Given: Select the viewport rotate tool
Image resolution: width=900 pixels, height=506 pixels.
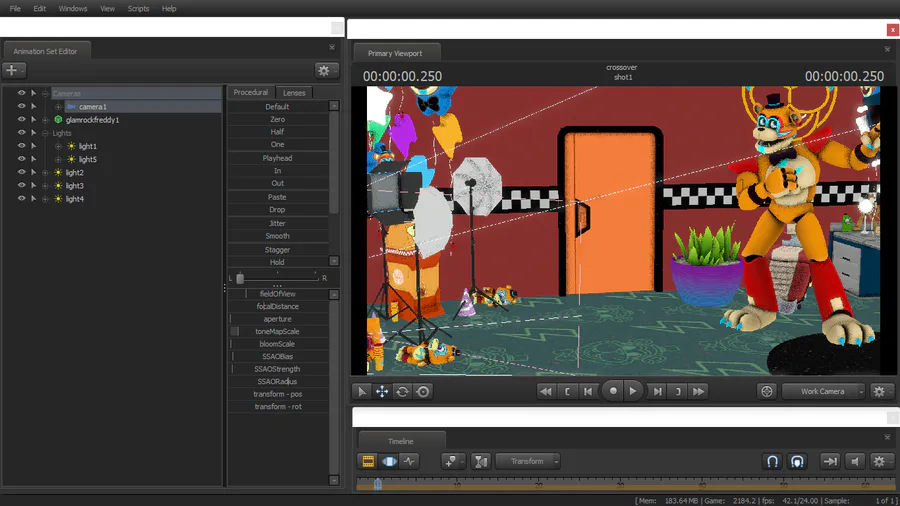Looking at the screenshot, I should point(402,391).
